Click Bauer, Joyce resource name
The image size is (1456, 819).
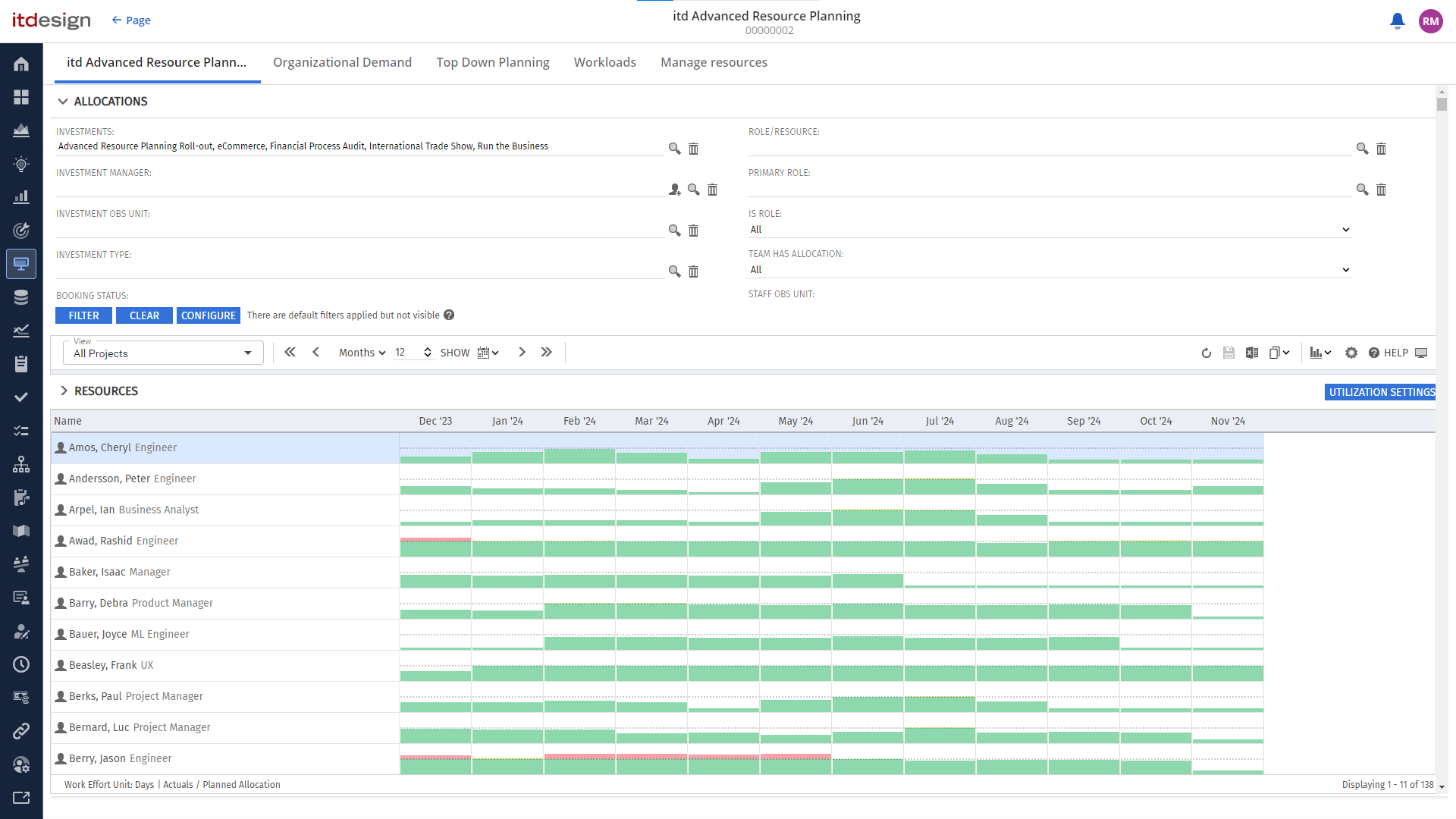pos(98,634)
